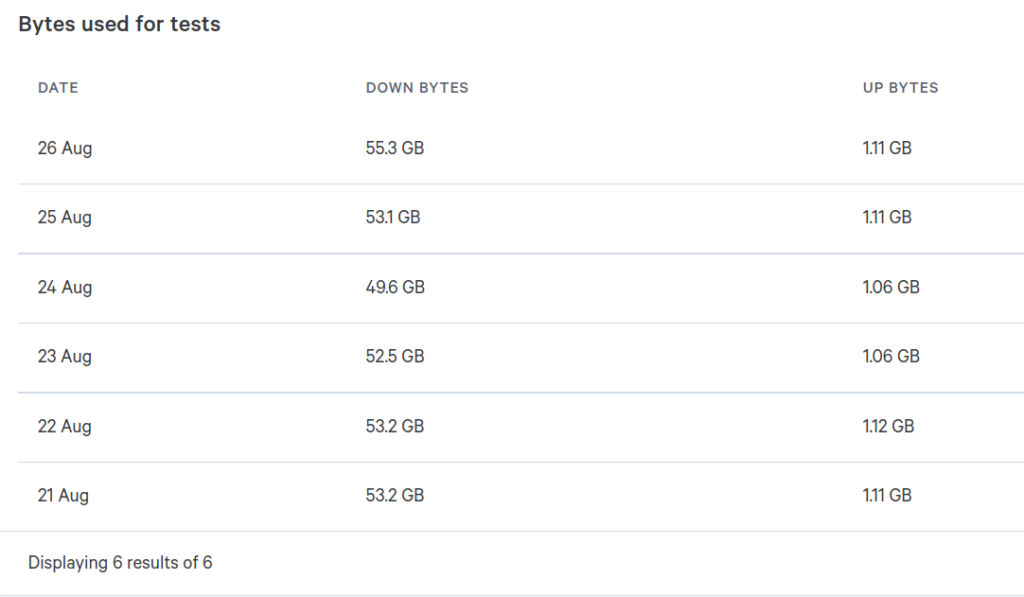Click the Bytes used for tests heading

[120, 24]
